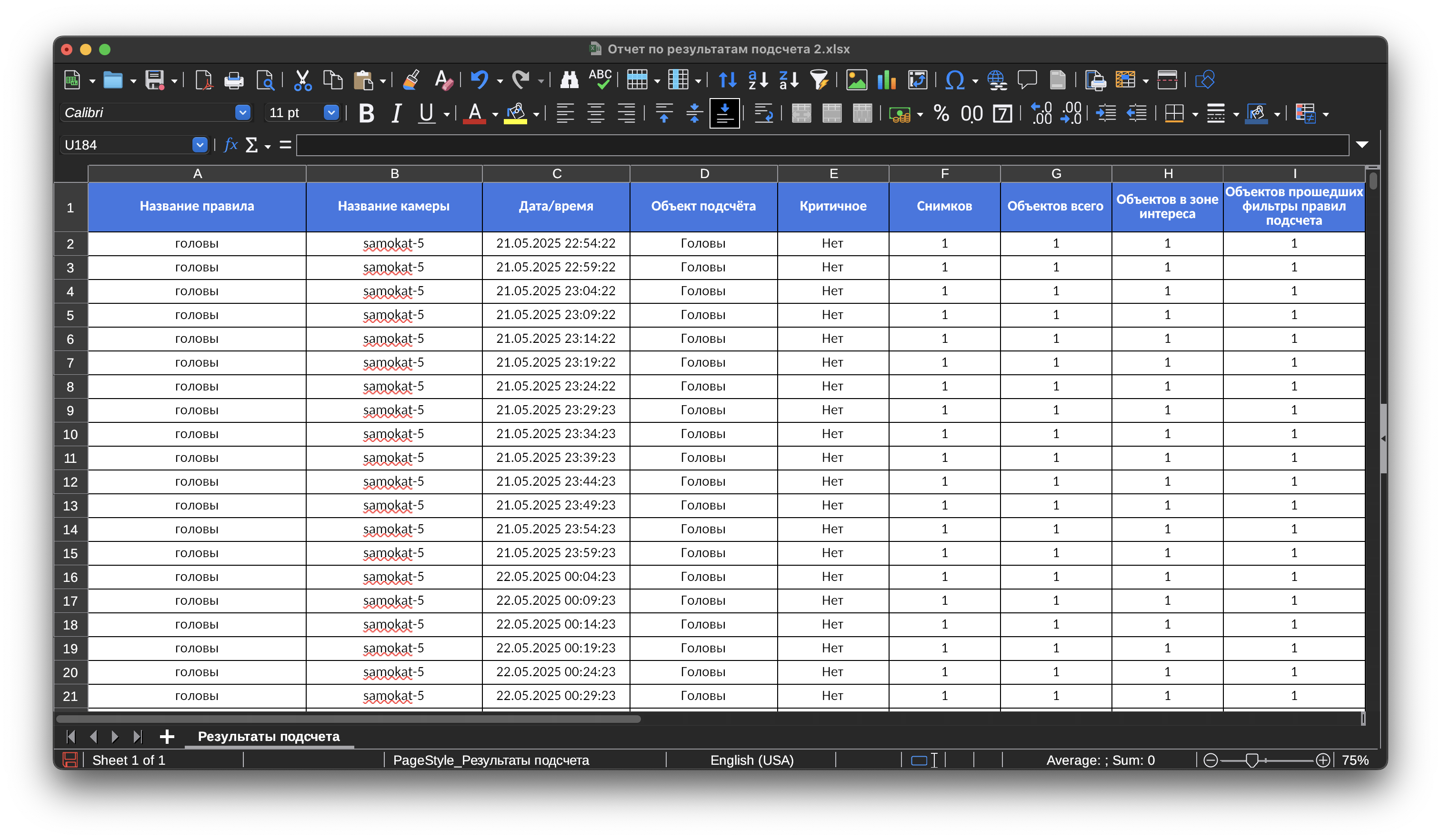Add a new sheet with plus button

pyautogui.click(x=166, y=737)
